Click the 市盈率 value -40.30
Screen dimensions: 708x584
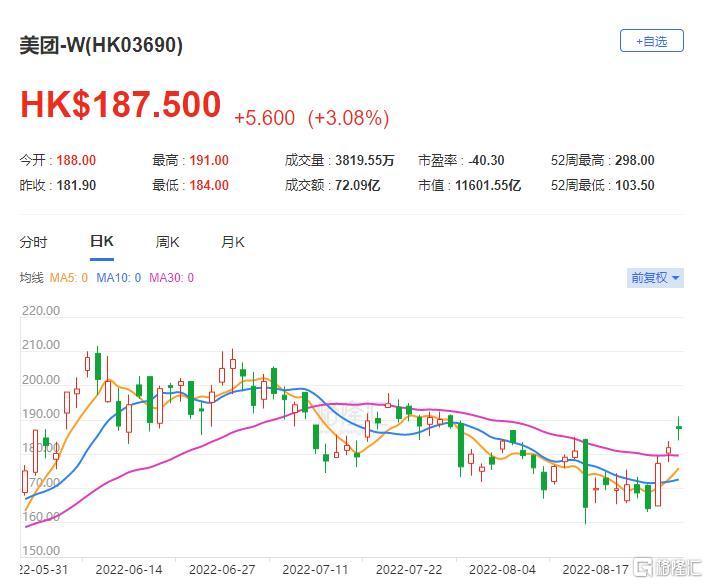pos(486,160)
